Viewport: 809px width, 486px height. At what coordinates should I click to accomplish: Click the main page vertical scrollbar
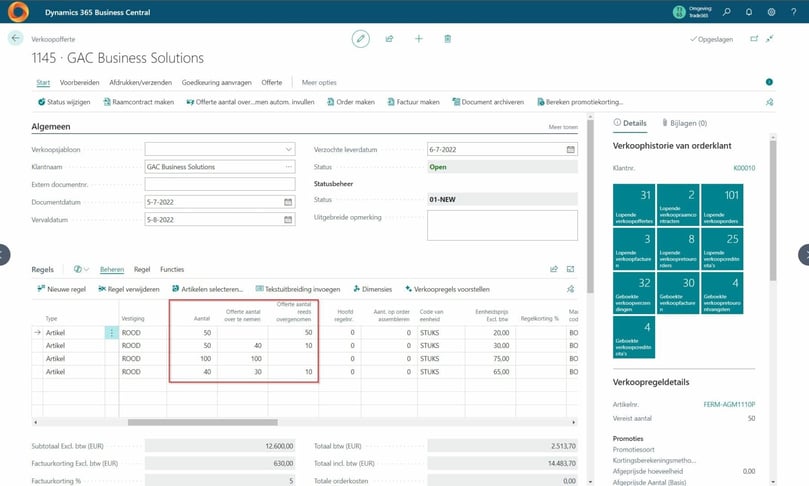tap(590, 206)
